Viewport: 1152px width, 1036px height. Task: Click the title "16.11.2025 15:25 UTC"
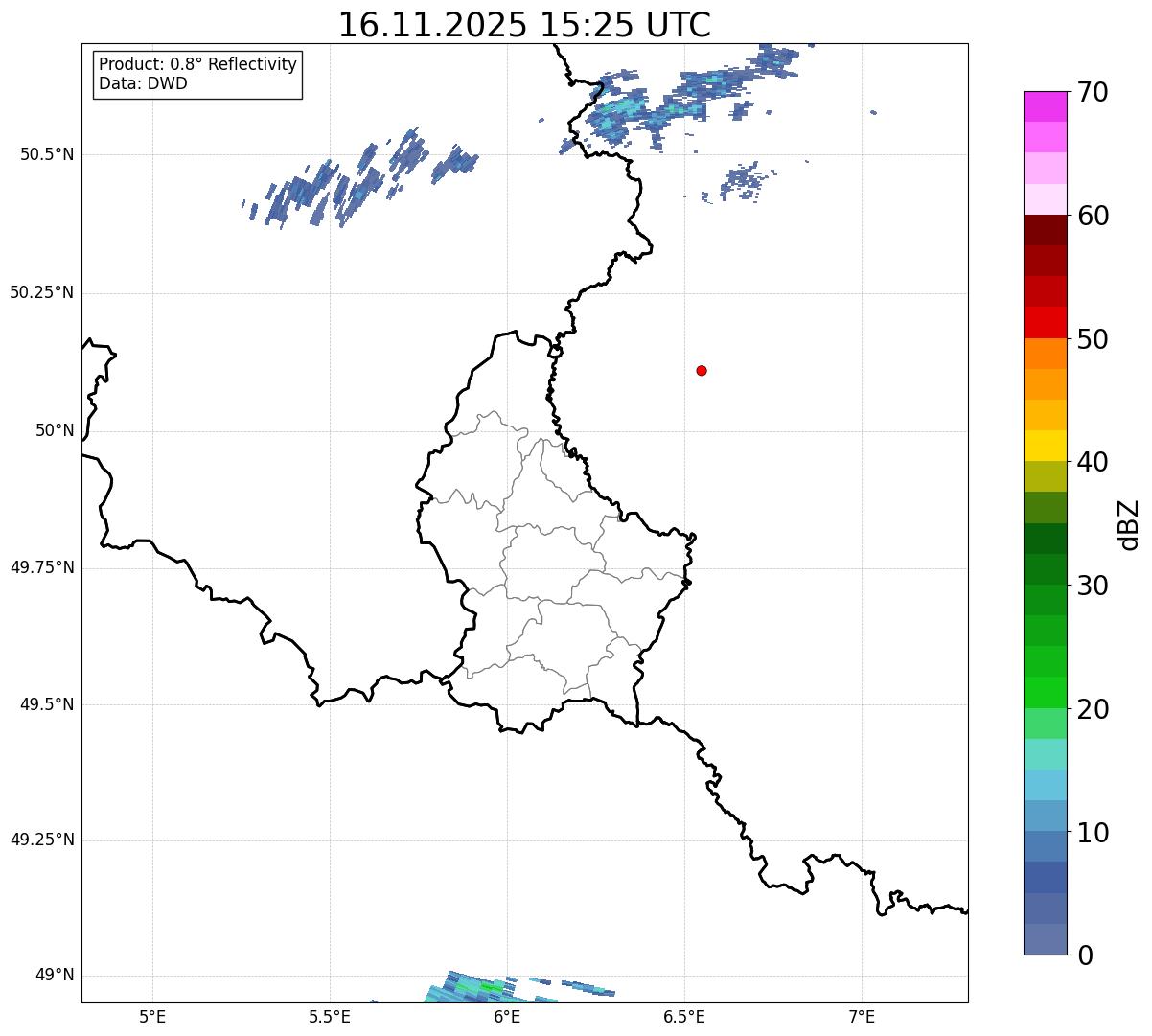(x=524, y=24)
